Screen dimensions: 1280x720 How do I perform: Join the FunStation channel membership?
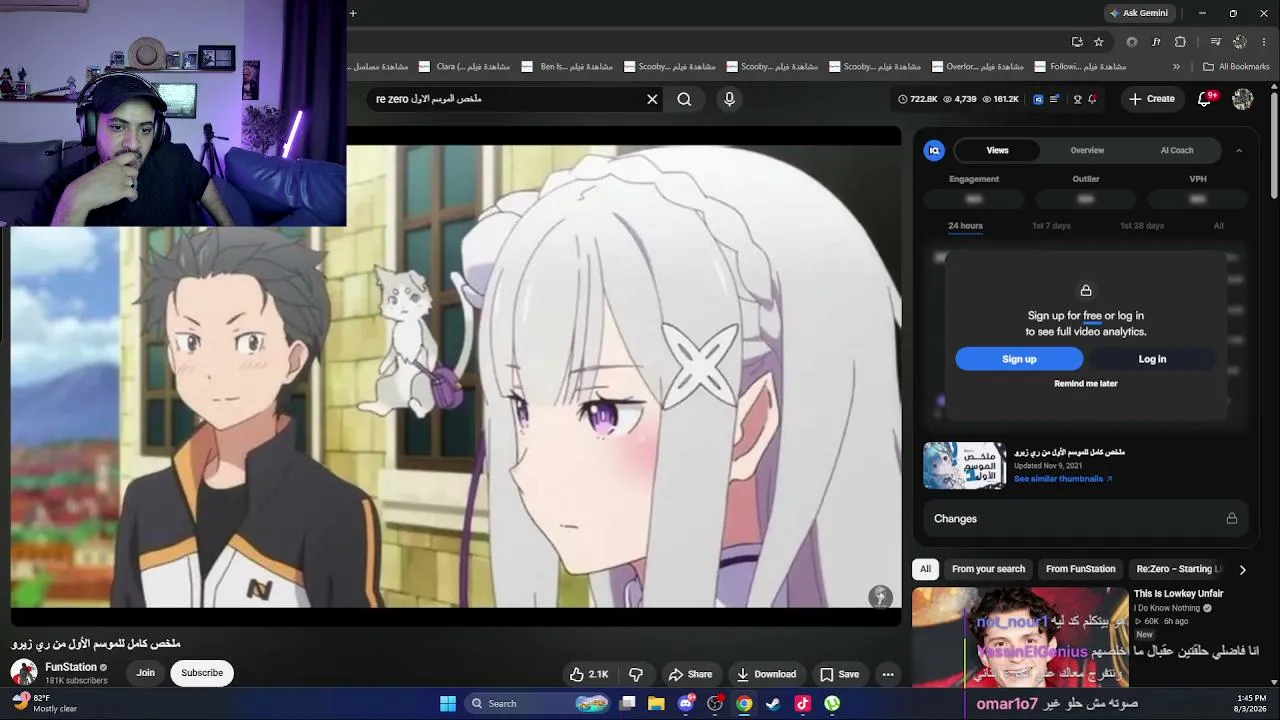(146, 673)
